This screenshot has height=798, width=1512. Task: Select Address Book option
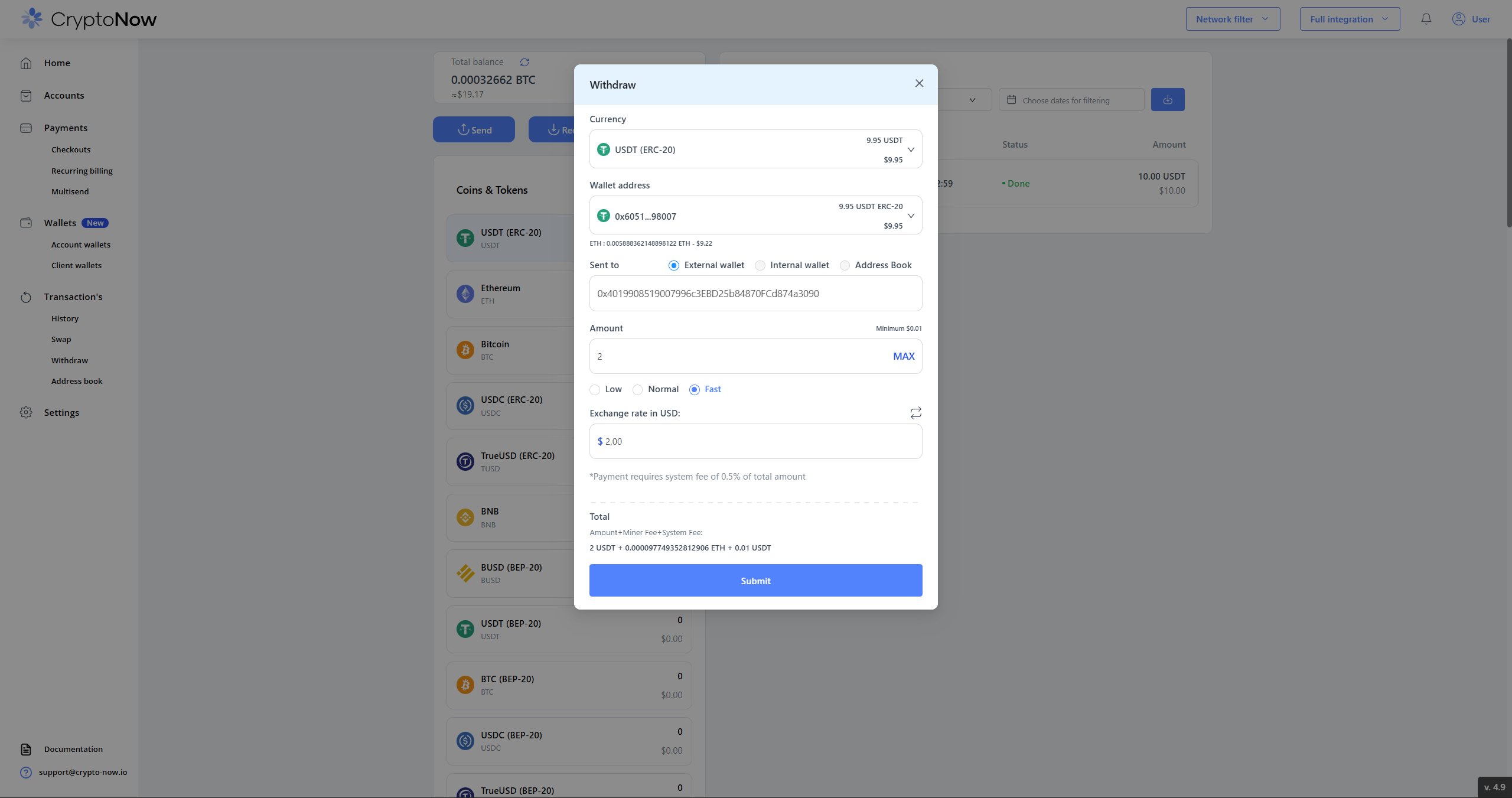click(x=845, y=265)
